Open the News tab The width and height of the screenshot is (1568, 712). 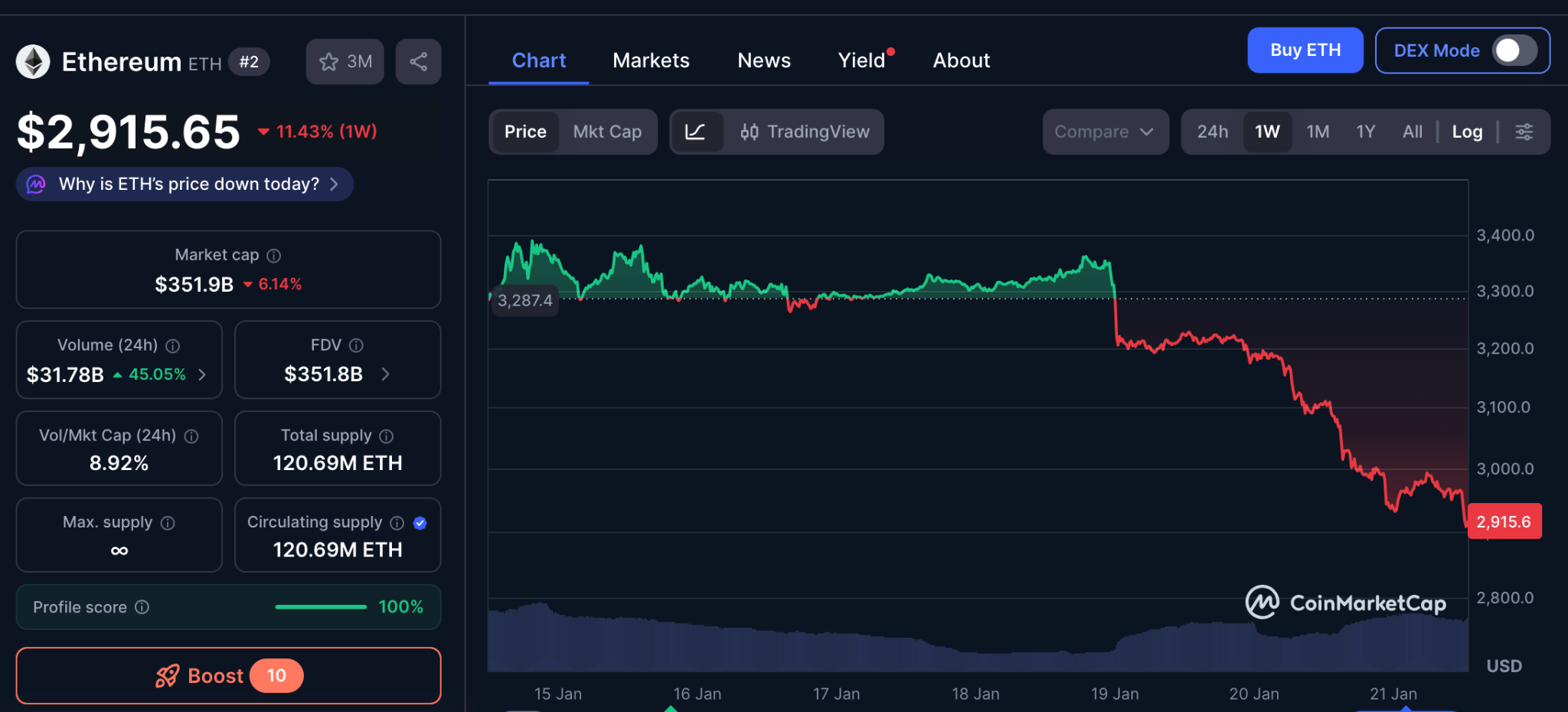pos(763,60)
